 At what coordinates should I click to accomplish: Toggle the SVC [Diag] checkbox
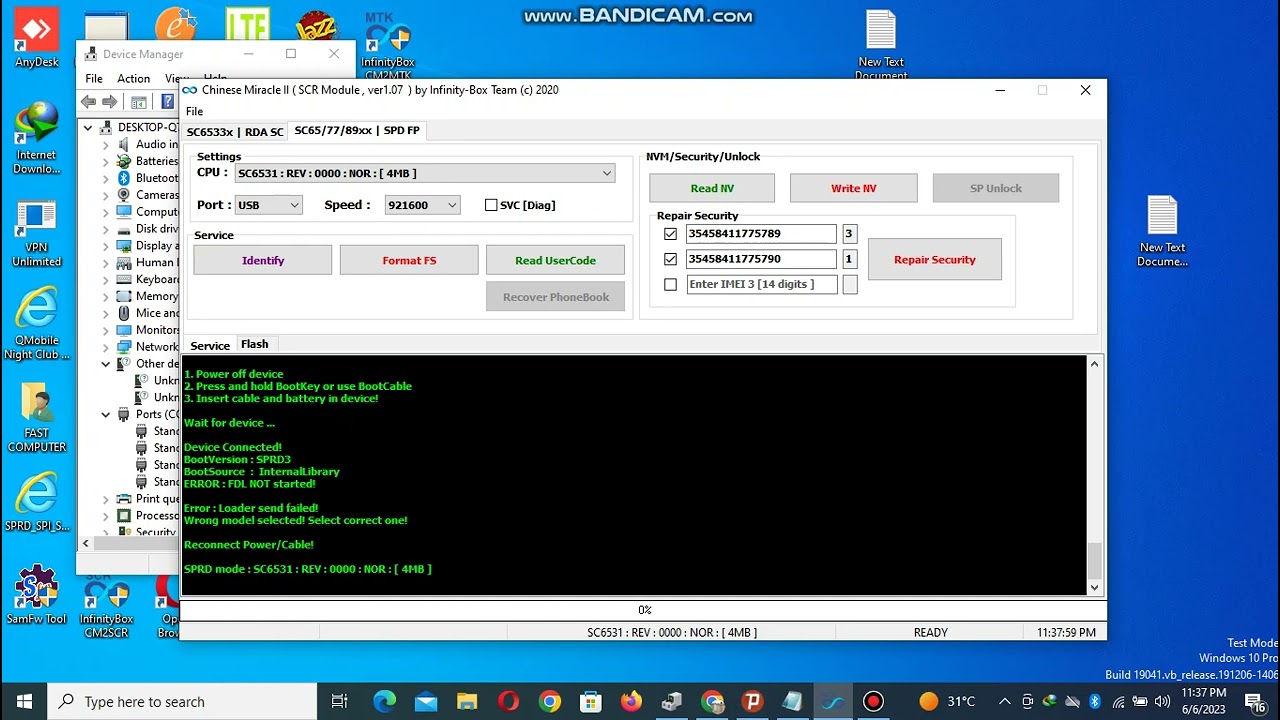coord(491,205)
